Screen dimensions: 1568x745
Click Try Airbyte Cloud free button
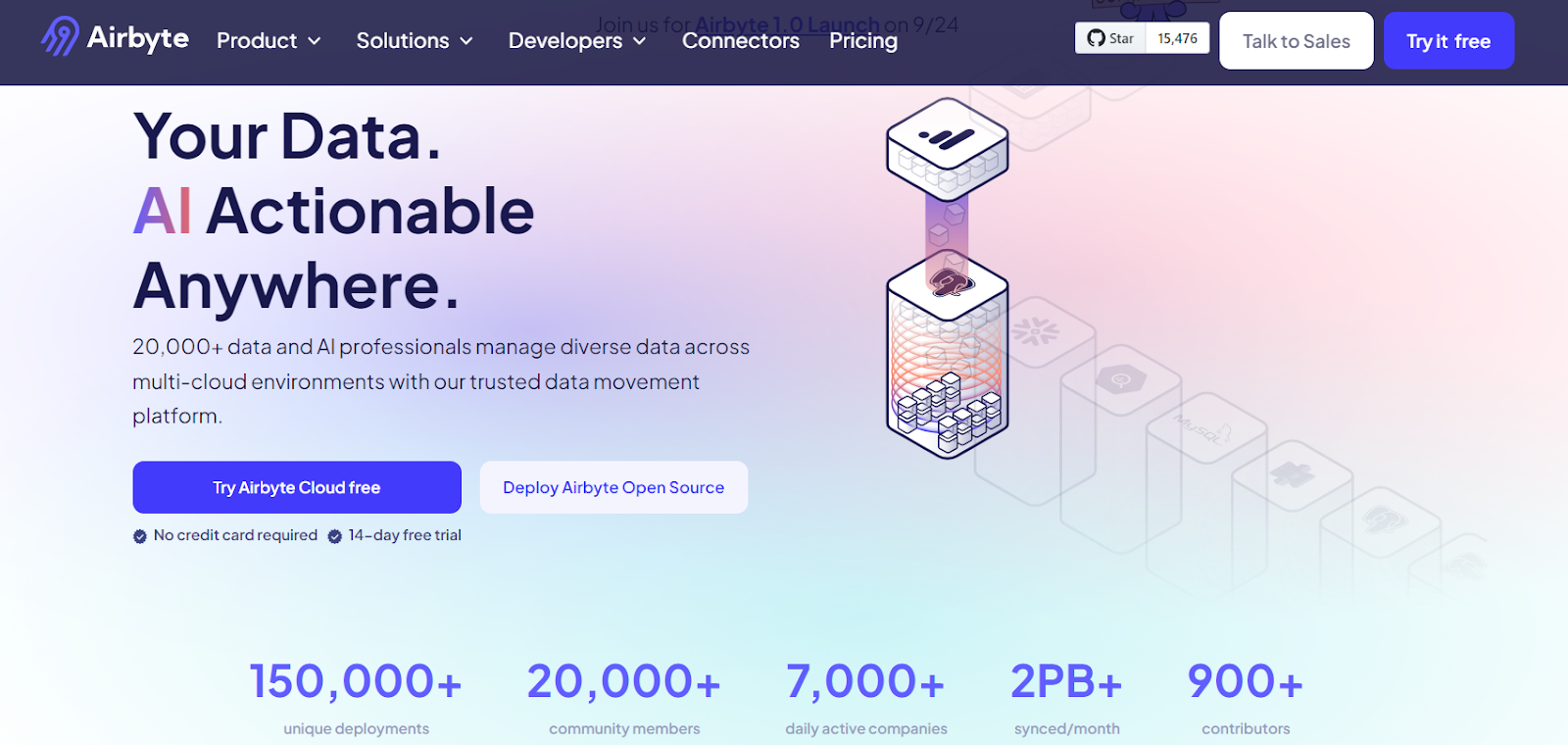point(297,487)
